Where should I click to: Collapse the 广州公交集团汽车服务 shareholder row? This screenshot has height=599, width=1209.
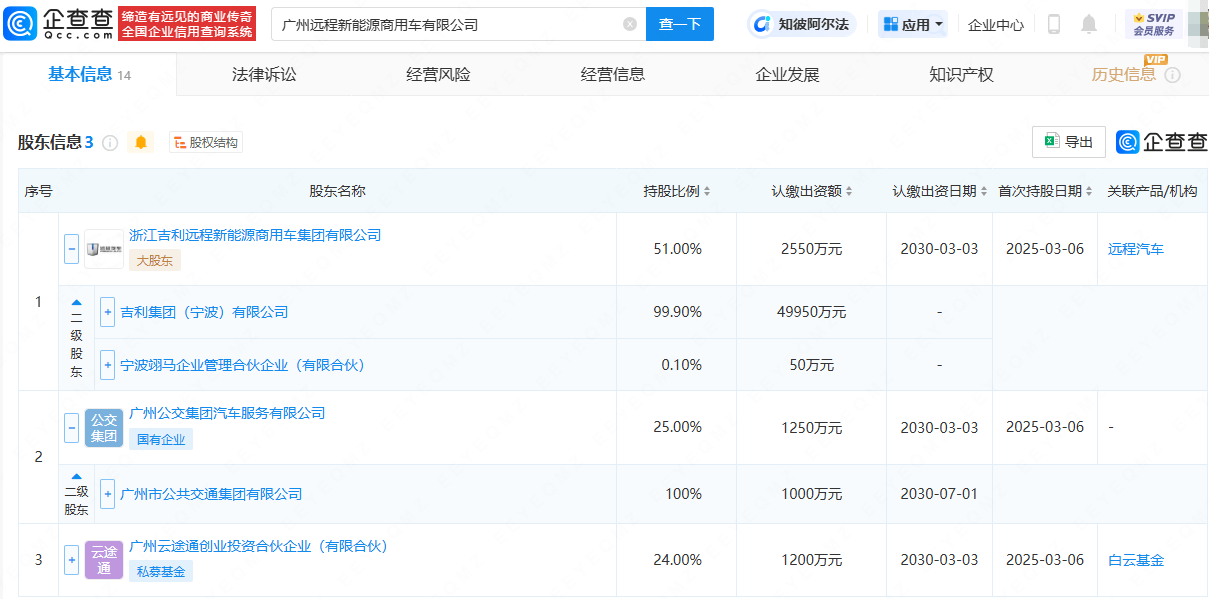[x=72, y=427]
